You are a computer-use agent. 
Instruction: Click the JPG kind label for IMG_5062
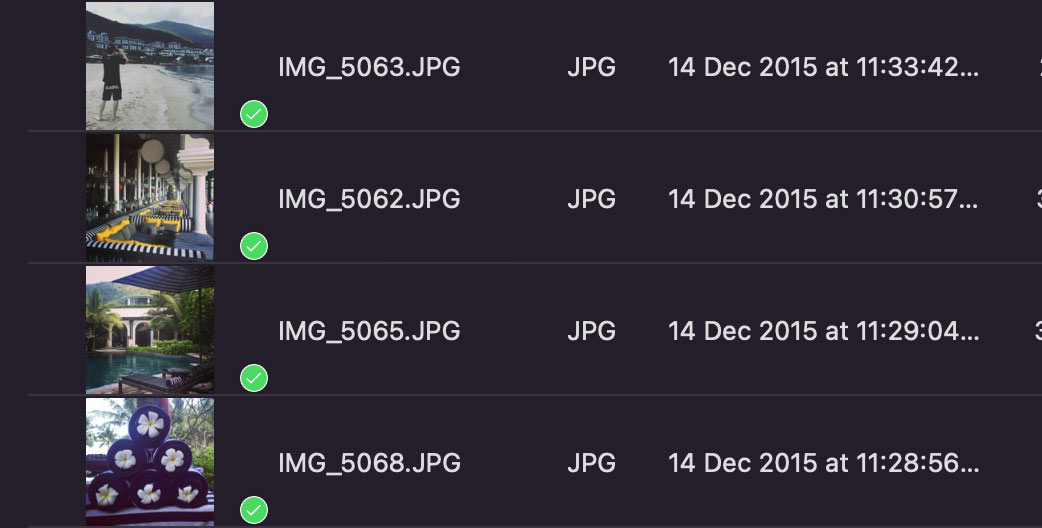tap(591, 199)
